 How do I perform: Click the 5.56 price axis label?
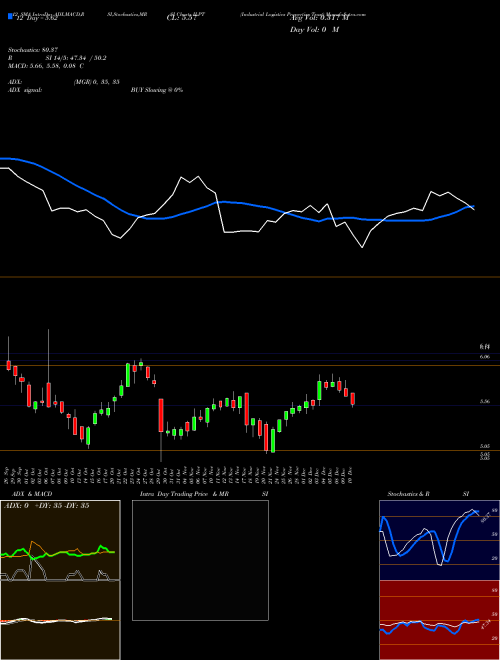point(484,402)
